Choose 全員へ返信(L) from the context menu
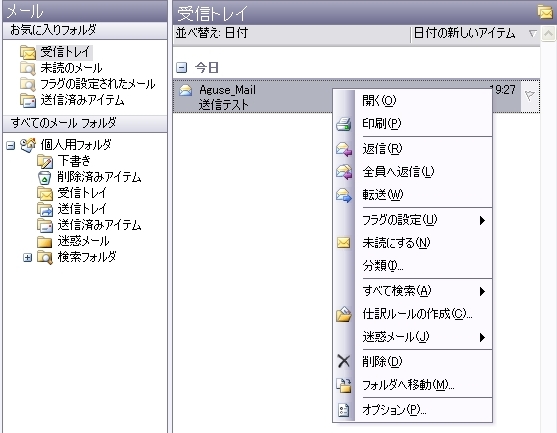Viewport: 557px width, 433px height. [x=412, y=172]
